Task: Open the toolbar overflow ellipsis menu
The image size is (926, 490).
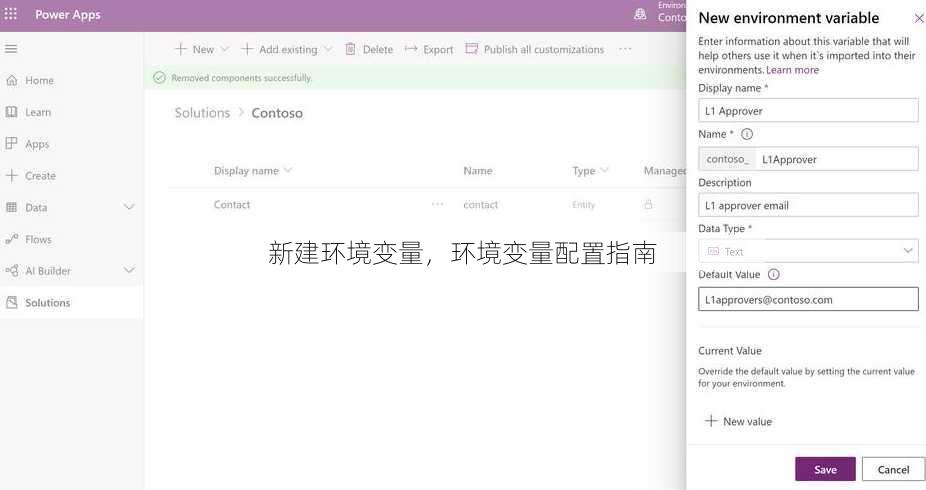Action: (625, 49)
